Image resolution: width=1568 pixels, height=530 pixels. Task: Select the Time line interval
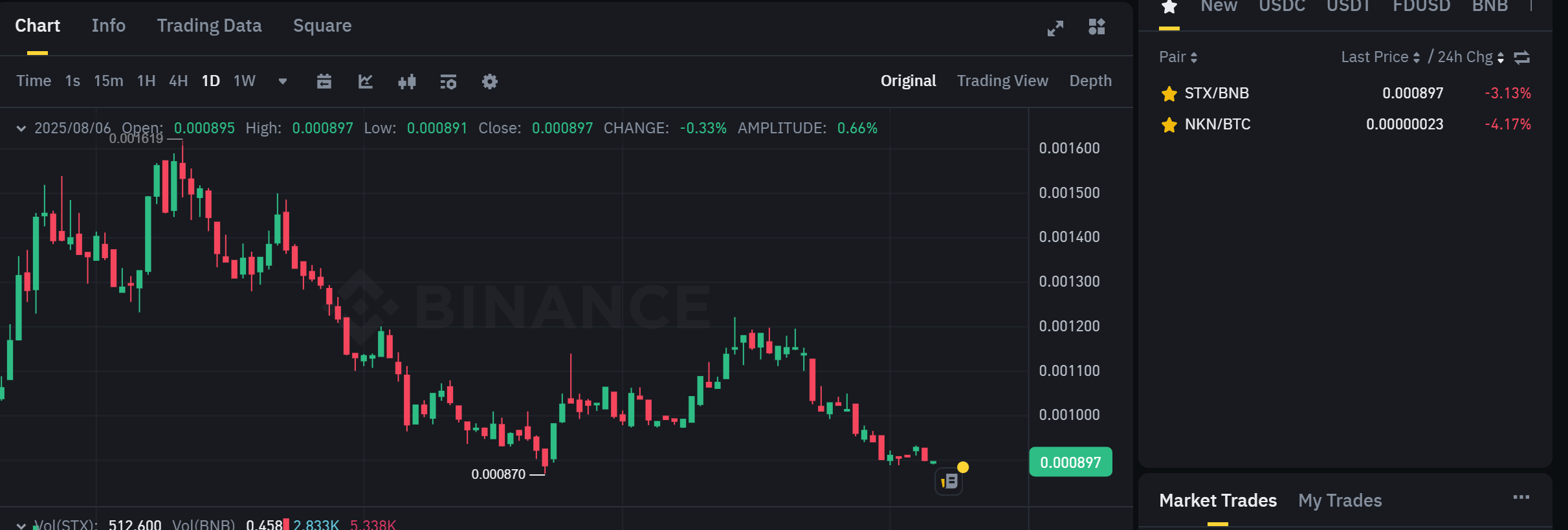[x=34, y=81]
